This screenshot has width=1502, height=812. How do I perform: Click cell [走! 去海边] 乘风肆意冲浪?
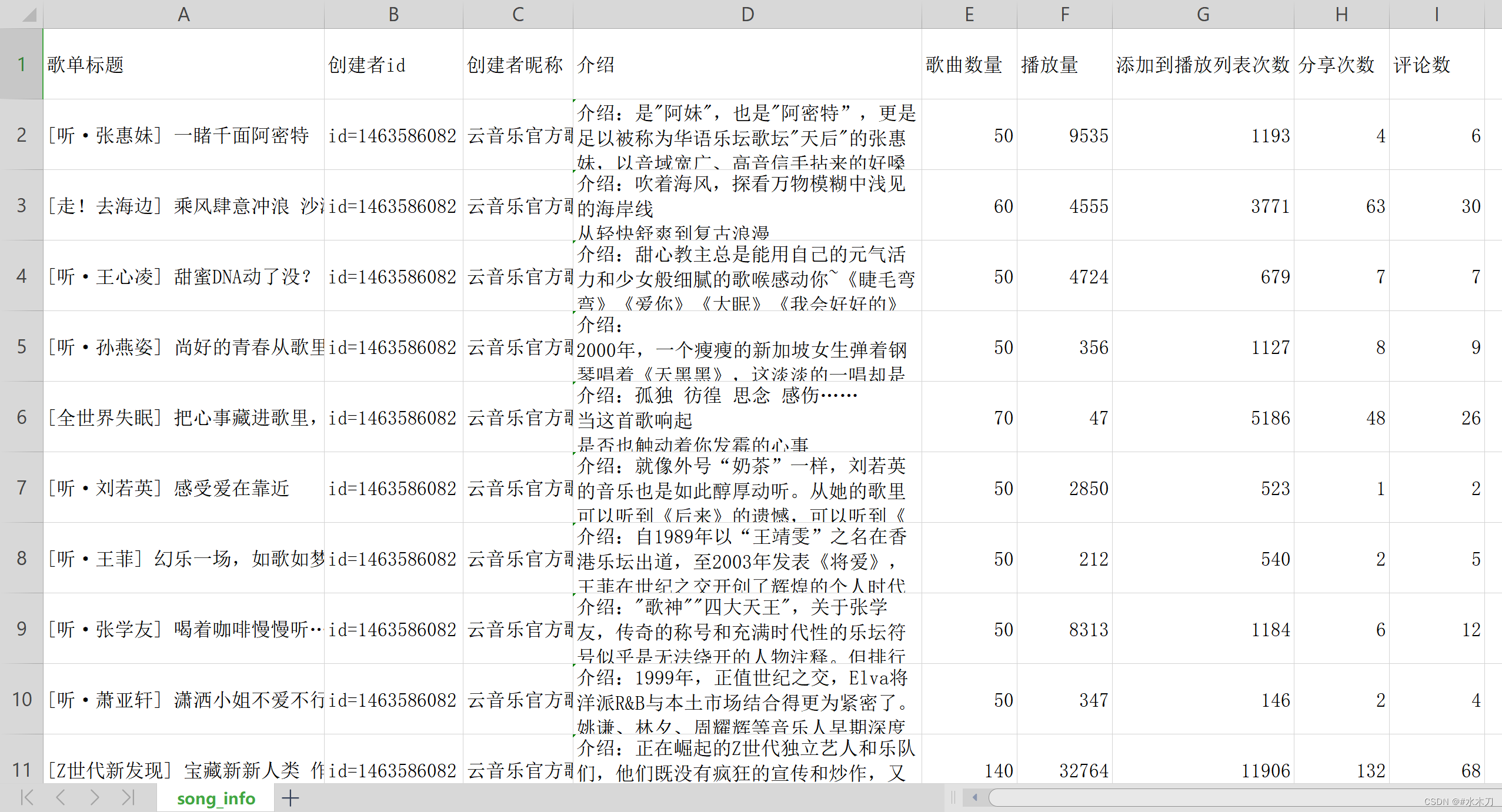183,205
